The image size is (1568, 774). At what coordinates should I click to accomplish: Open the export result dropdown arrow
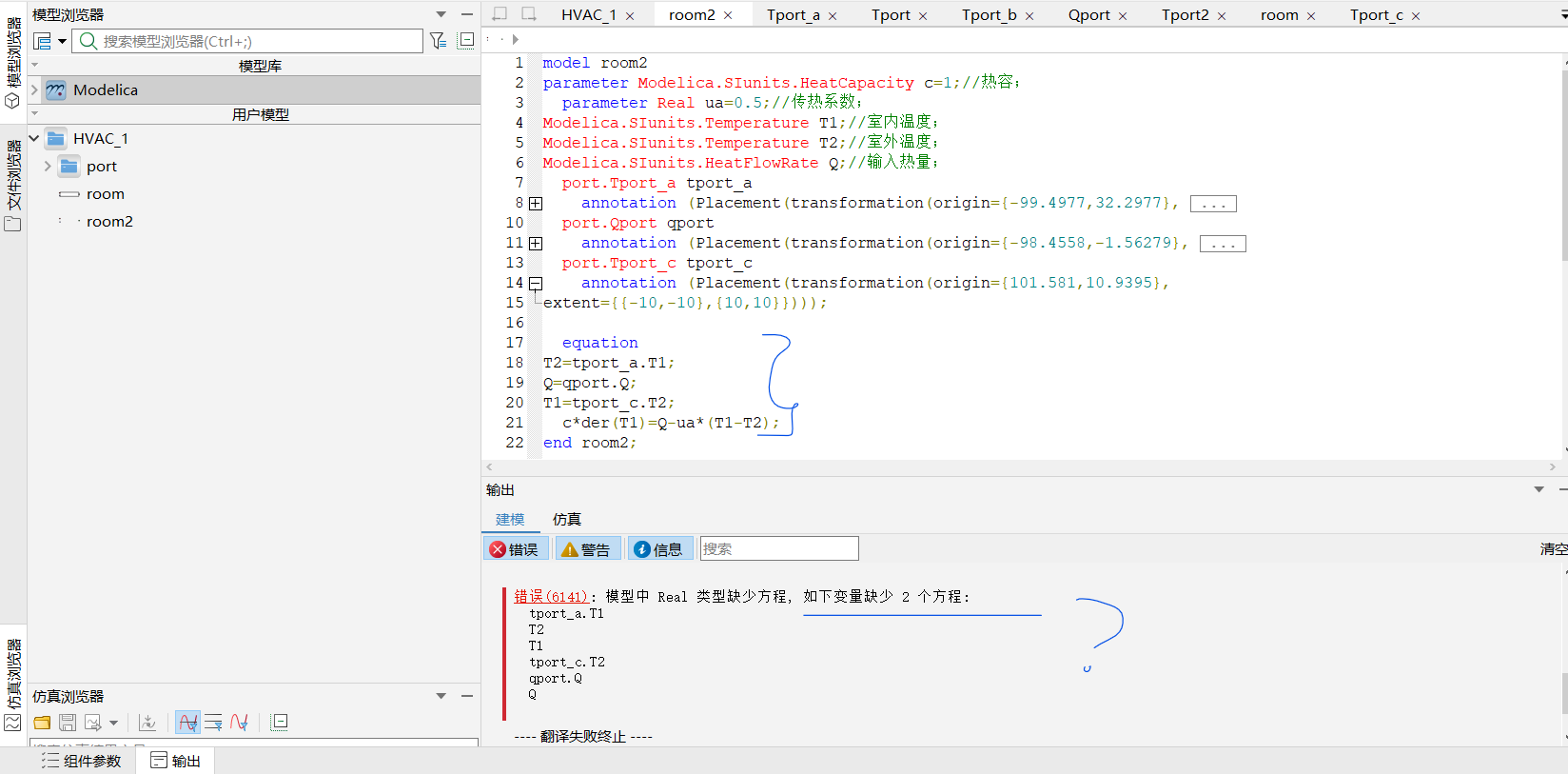click(113, 723)
